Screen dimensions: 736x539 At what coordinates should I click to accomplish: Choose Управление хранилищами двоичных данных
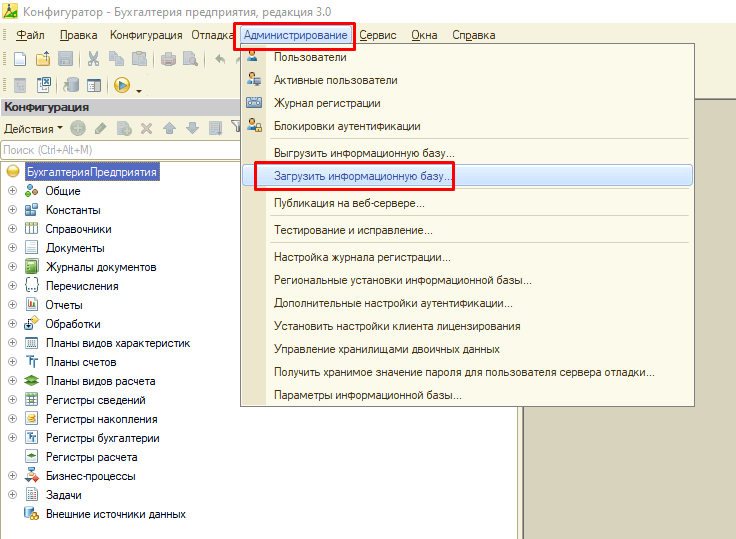pos(468,349)
